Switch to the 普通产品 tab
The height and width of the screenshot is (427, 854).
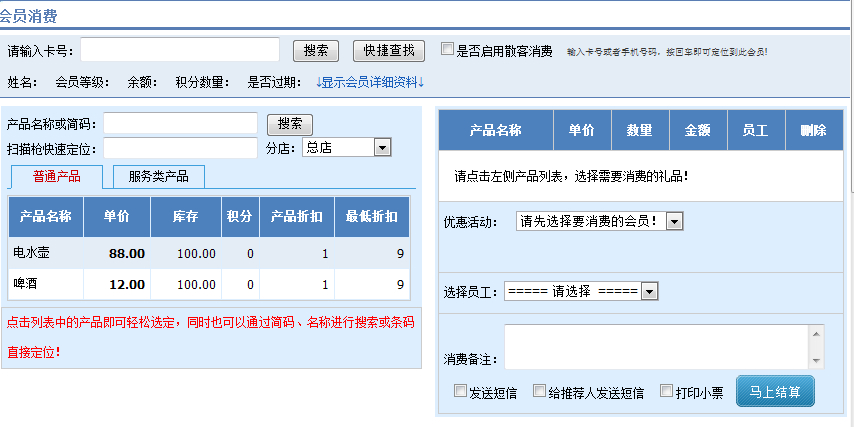56,177
